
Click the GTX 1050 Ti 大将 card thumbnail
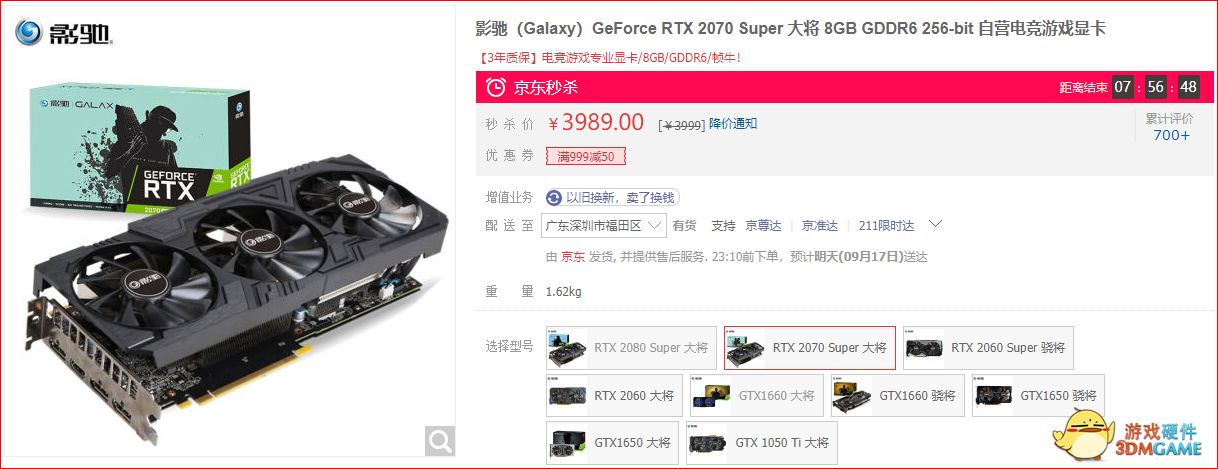708,443
